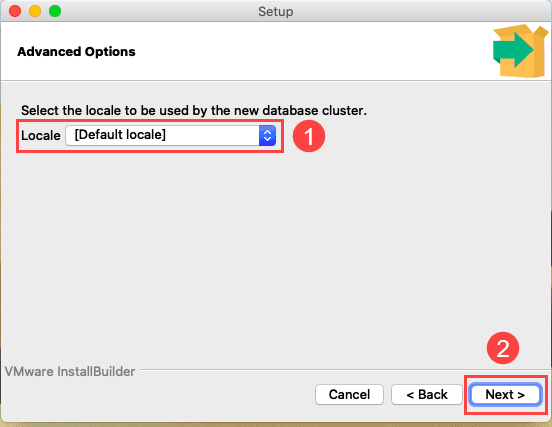Proceed by clicking Next >

point(505,395)
